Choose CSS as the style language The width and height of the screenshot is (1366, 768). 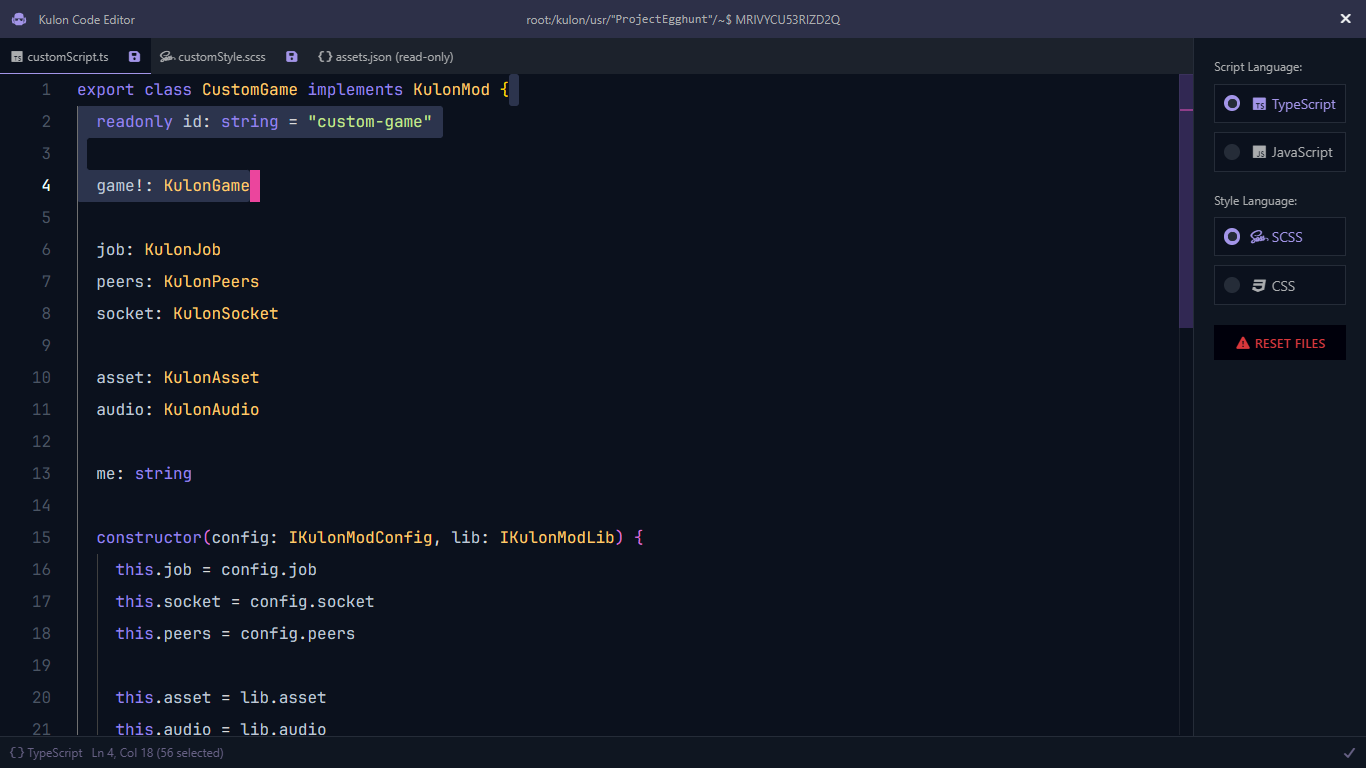[1280, 285]
